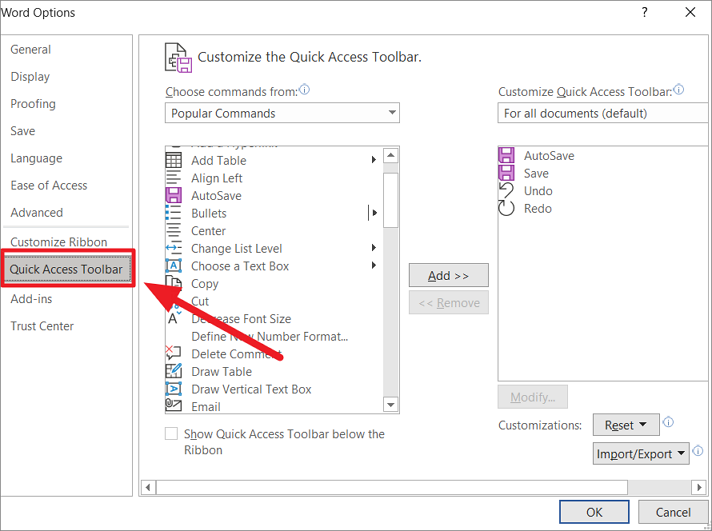This screenshot has height=531, width=712.
Task: Open the Reset dropdown button
Action: click(x=626, y=425)
